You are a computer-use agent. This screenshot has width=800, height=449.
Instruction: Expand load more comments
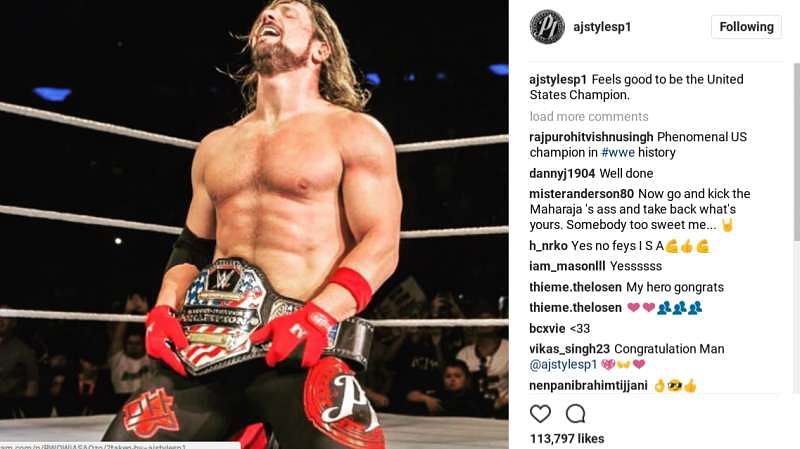pyautogui.click(x=589, y=116)
